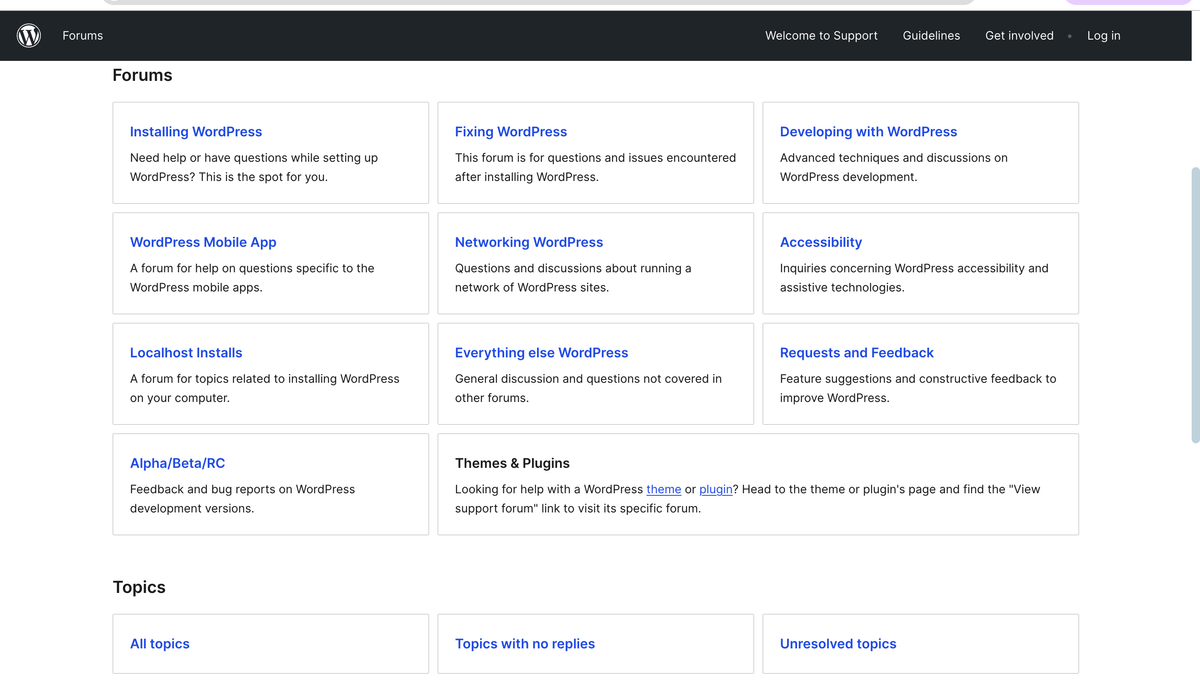Click the 'Themes & Plugins' heading

(x=512, y=463)
